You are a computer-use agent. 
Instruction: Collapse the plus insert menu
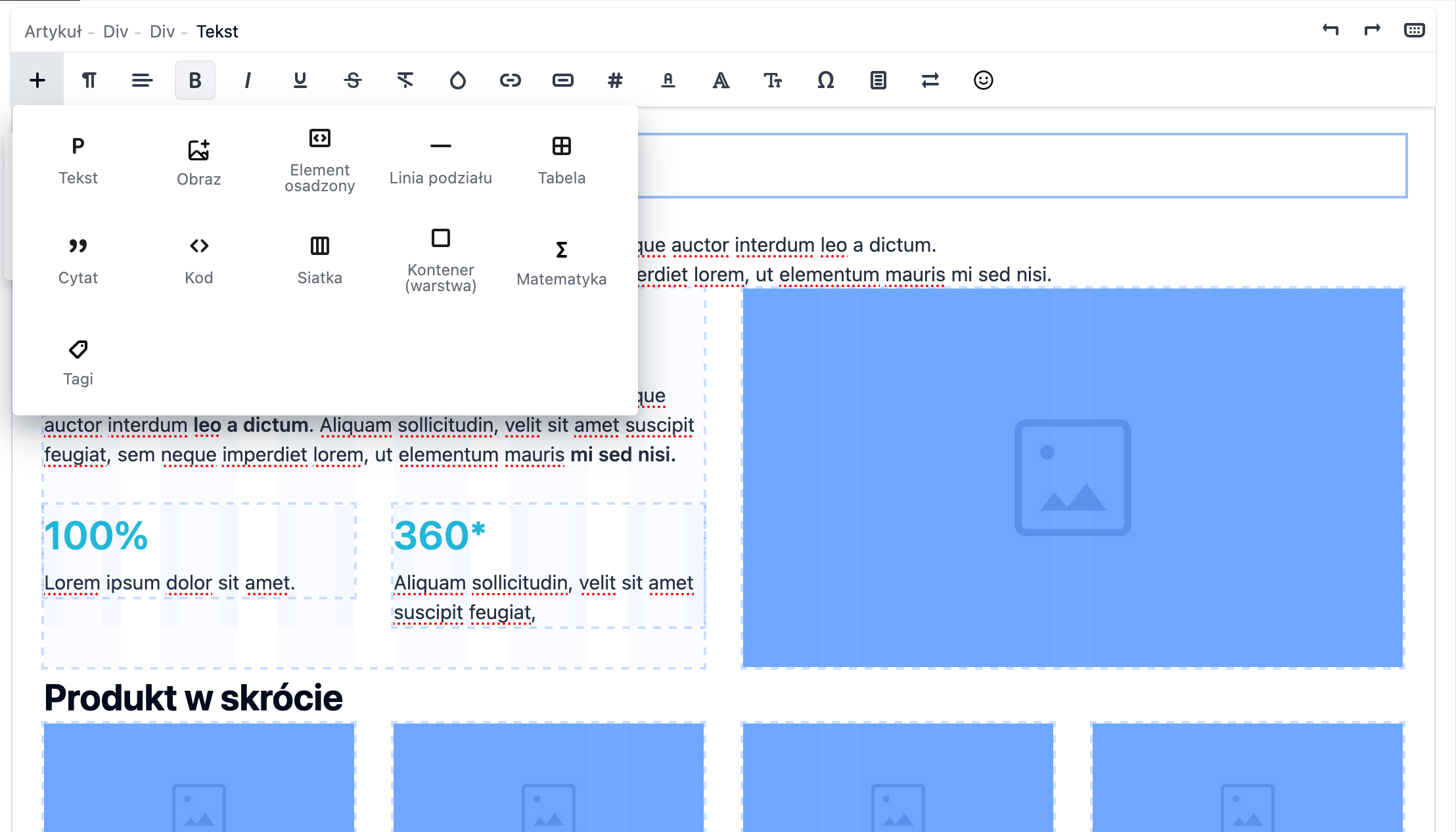(x=37, y=80)
